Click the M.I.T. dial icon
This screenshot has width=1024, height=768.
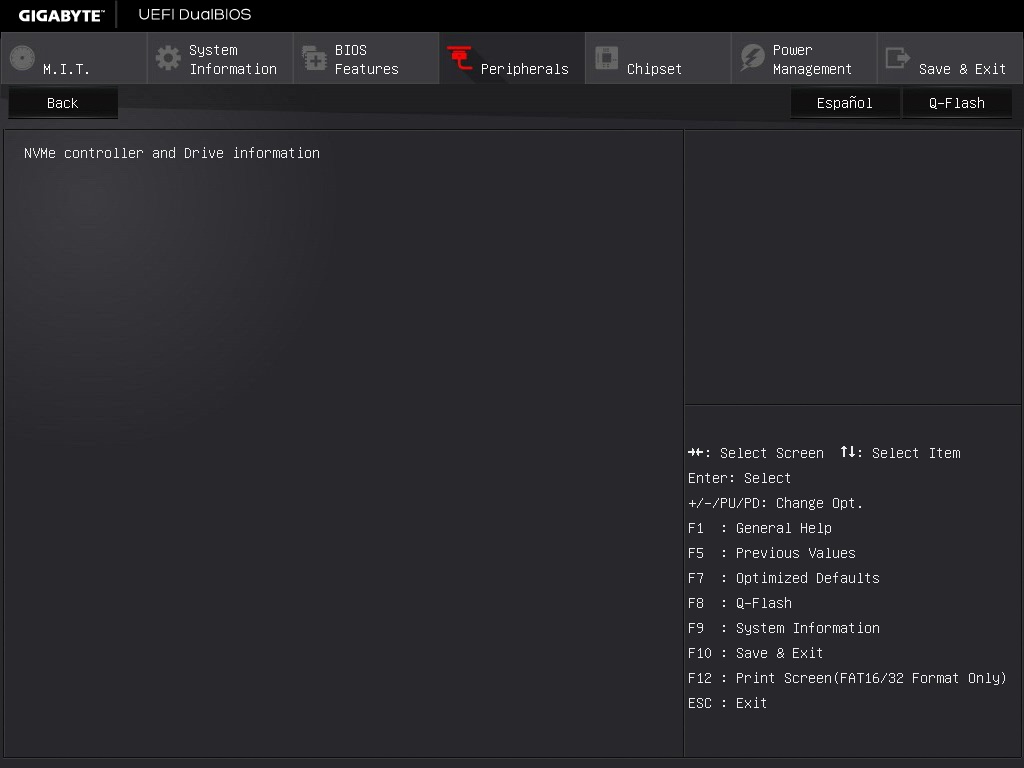[x=22, y=58]
